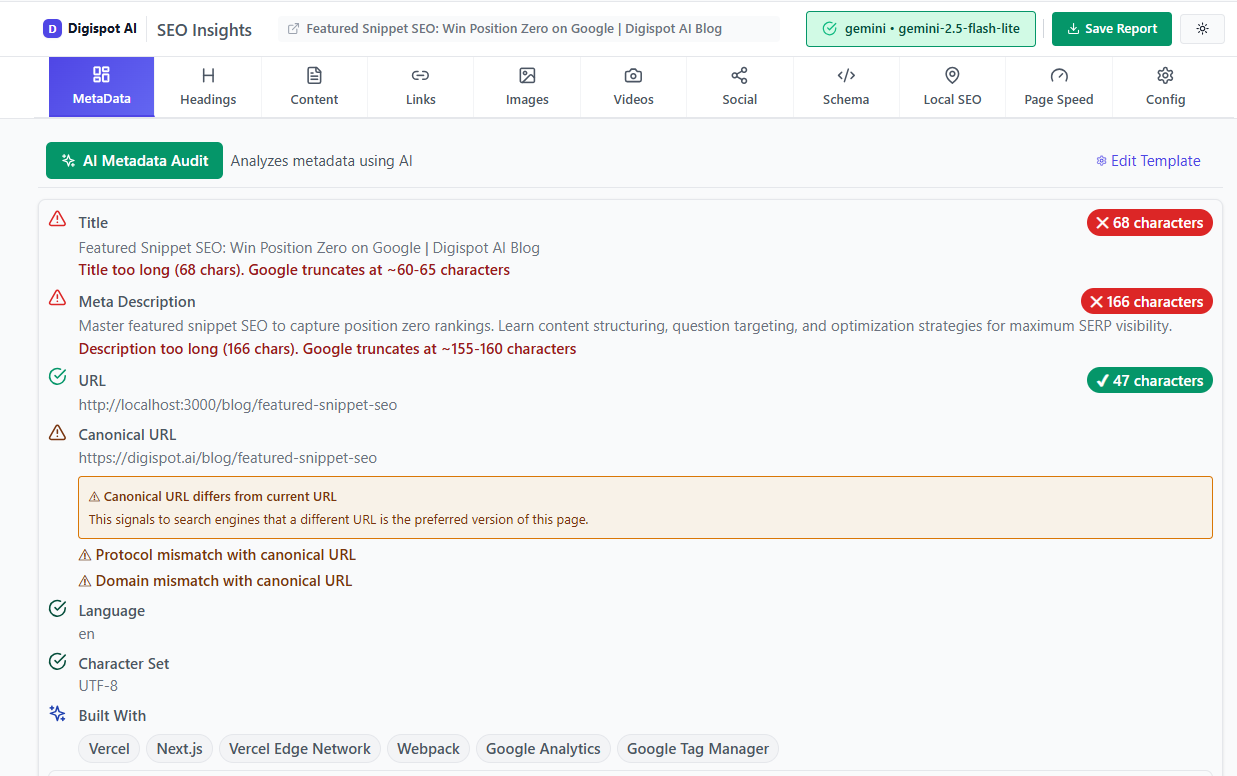The image size is (1237, 776).
Task: Toggle the light/dark theme sun button
Action: tap(1202, 29)
